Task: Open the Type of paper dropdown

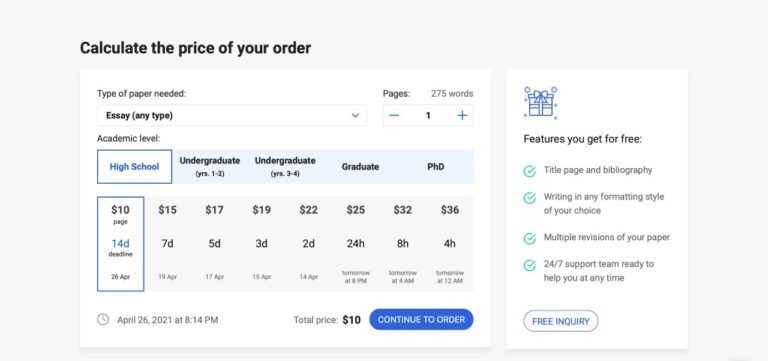Action: 232,116
